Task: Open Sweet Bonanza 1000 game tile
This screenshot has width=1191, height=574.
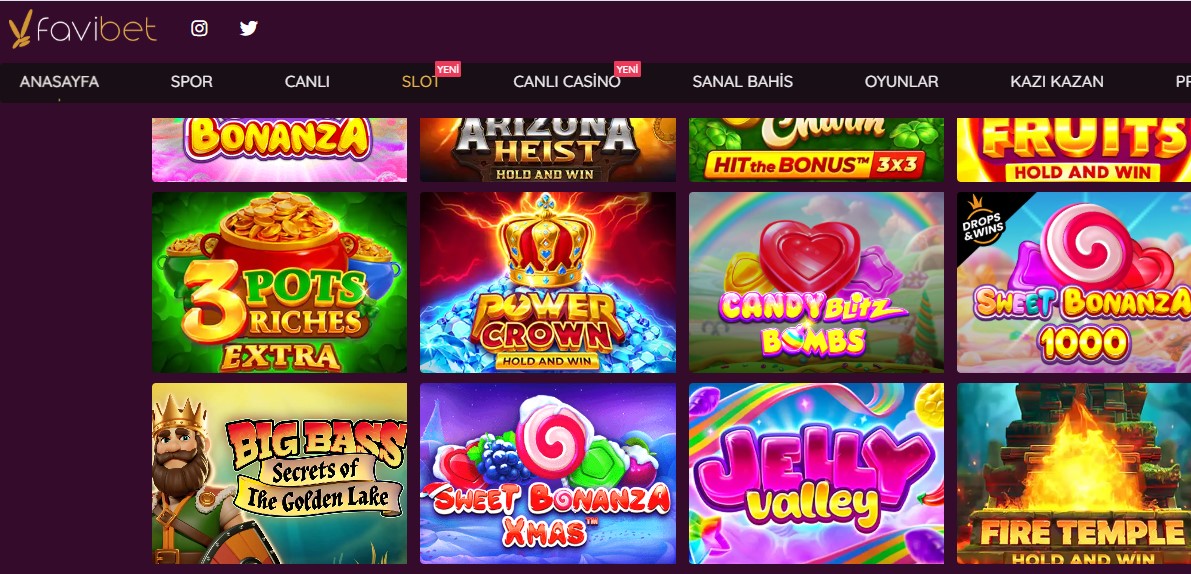Action: coord(1074,282)
